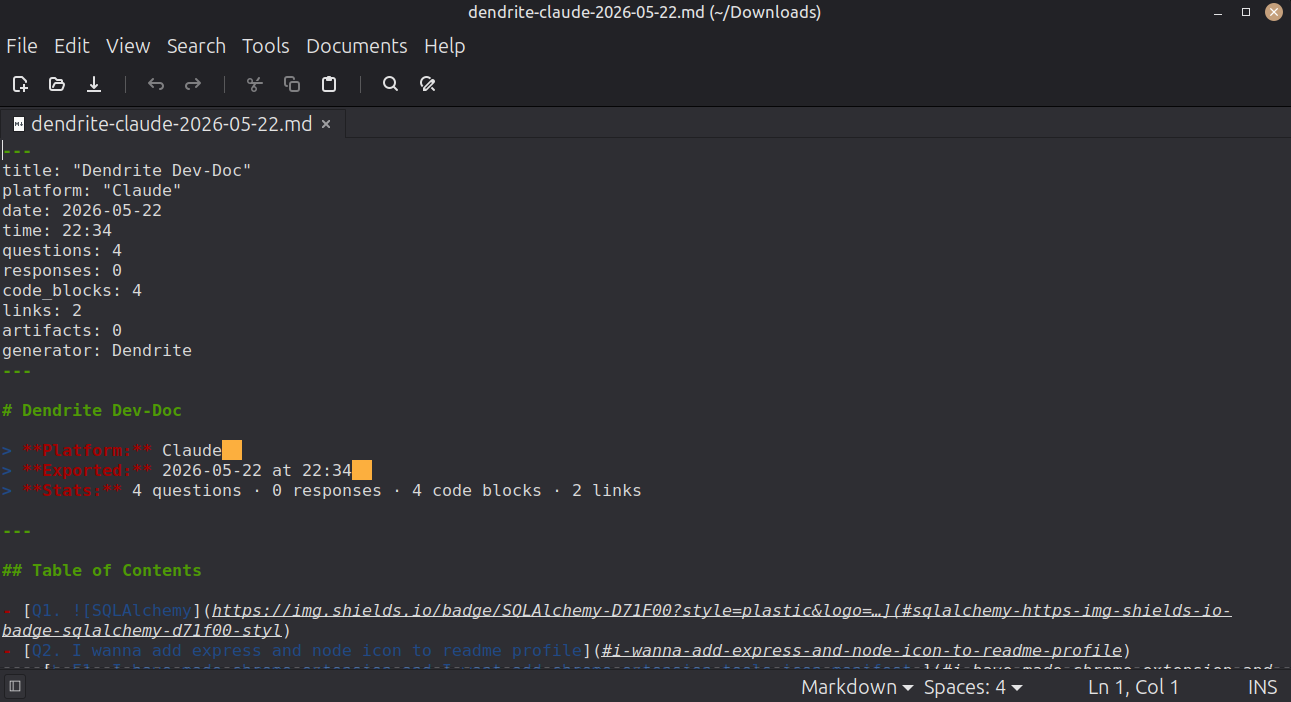
Task: Click the 'questions: 4' line
Action: coord(62,250)
